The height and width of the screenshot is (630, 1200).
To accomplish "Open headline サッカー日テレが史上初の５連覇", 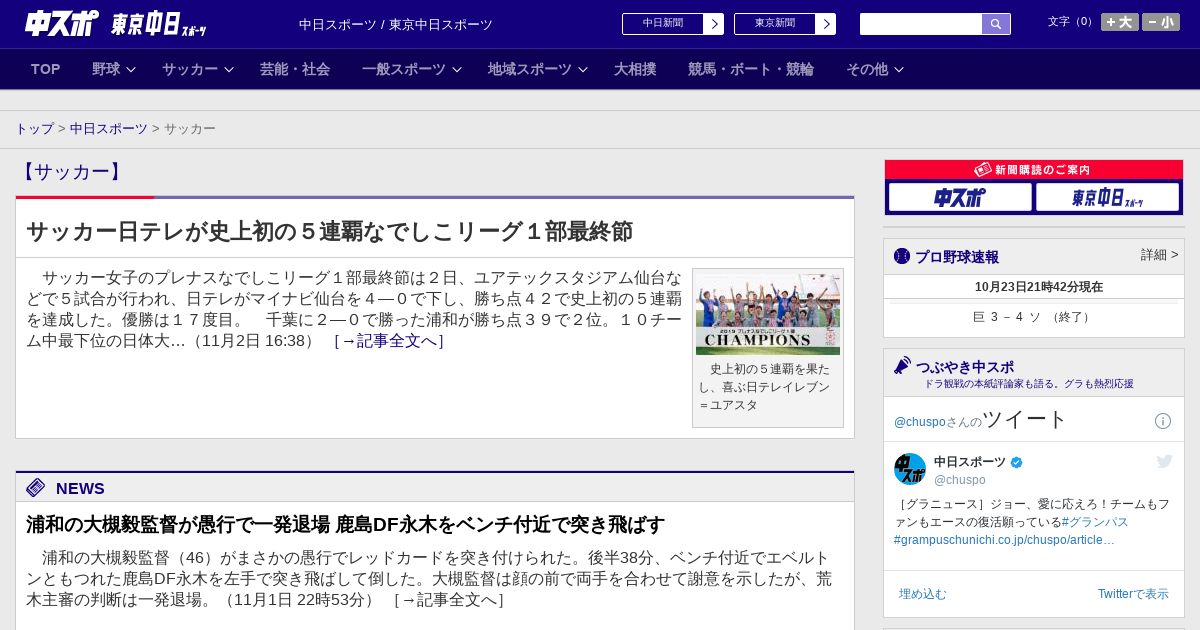I will pos(329,231).
